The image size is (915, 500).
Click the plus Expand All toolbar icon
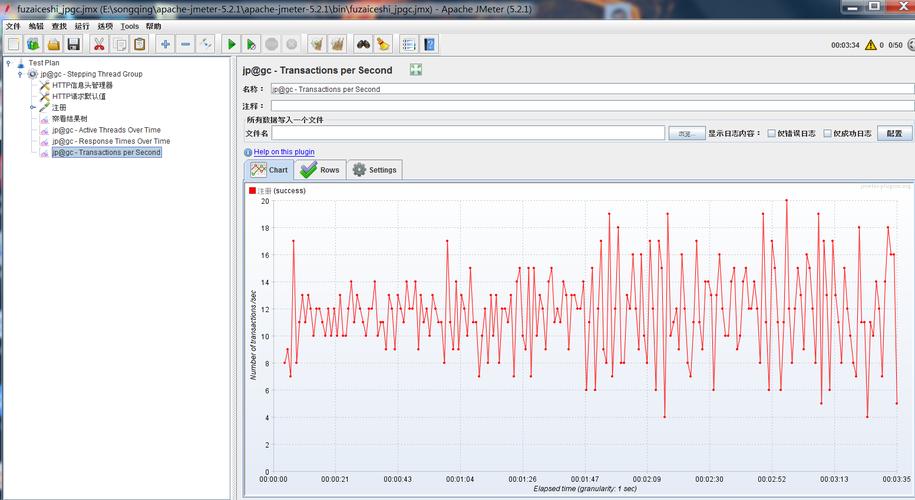pyautogui.click(x=165, y=44)
